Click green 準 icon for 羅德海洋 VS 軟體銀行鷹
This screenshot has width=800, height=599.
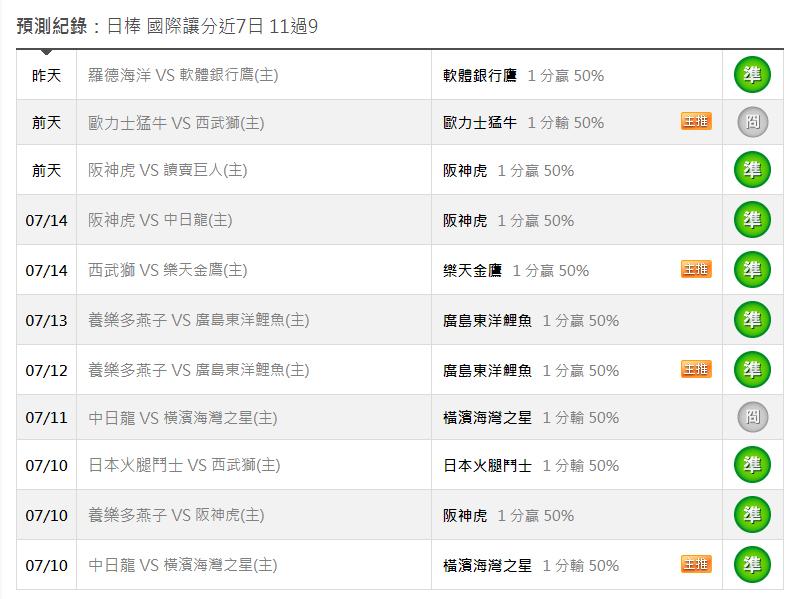tap(752, 75)
